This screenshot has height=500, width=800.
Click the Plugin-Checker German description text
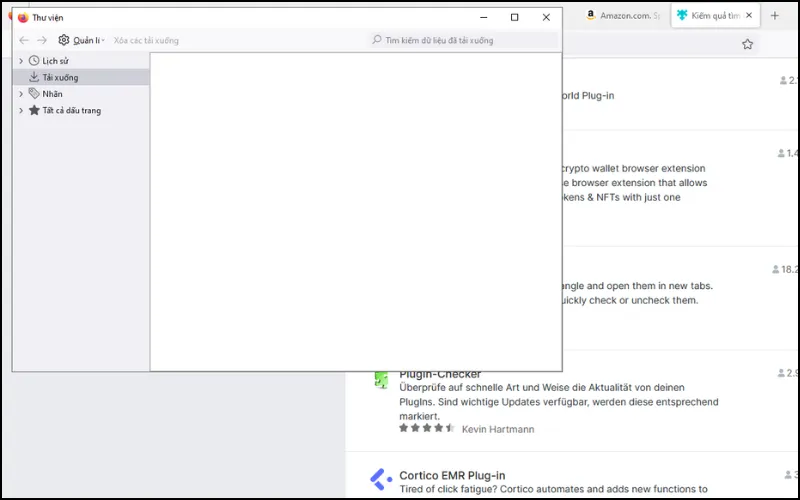(x=559, y=402)
